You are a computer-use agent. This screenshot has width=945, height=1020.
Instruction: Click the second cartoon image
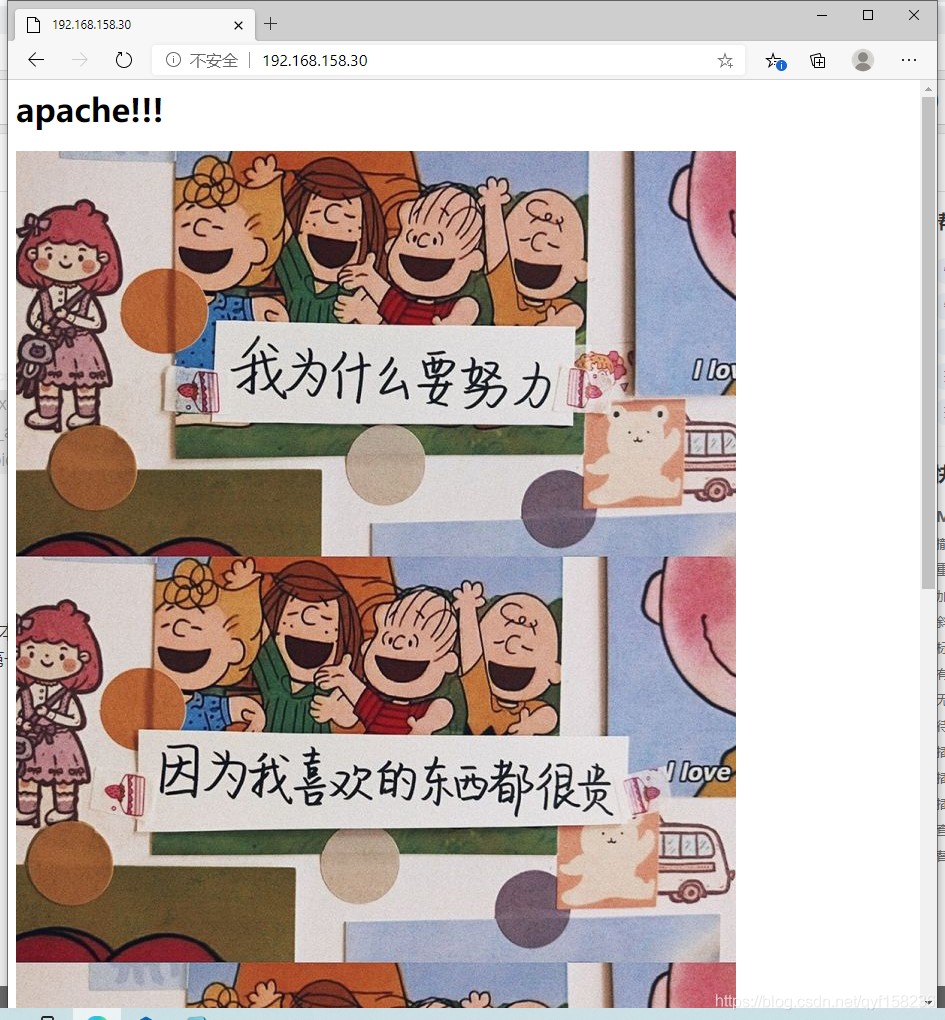[376, 759]
